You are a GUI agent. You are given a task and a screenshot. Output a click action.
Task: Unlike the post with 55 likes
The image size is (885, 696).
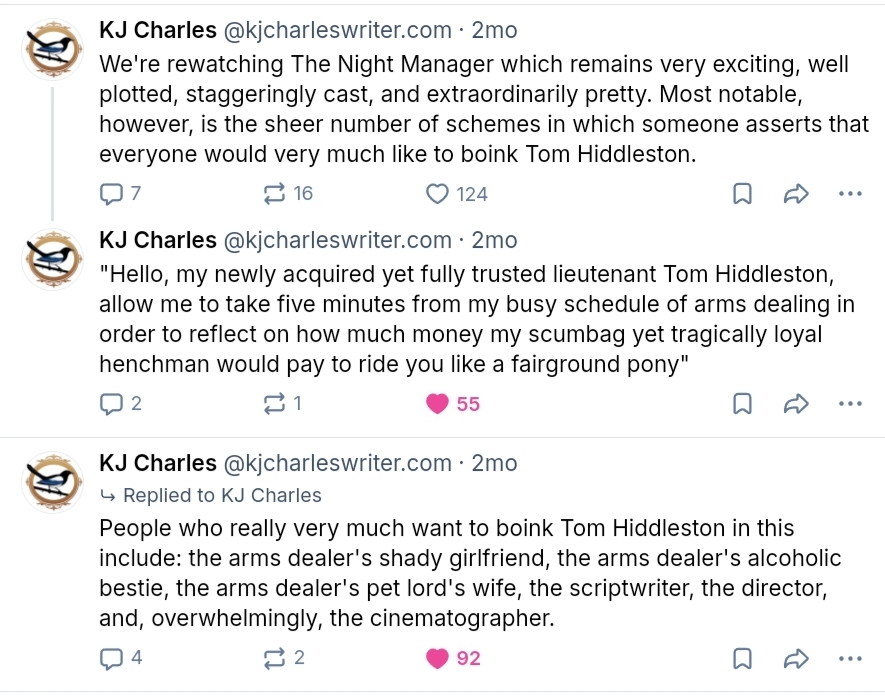pyautogui.click(x=437, y=404)
